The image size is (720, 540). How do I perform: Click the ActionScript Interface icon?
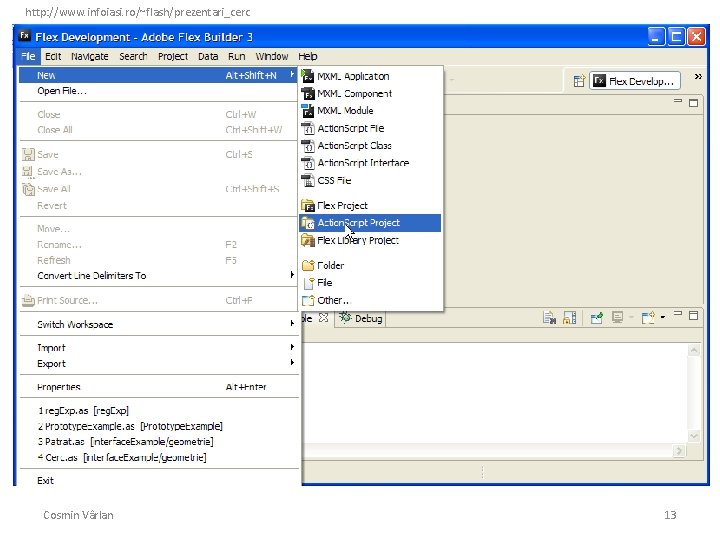pos(308,163)
